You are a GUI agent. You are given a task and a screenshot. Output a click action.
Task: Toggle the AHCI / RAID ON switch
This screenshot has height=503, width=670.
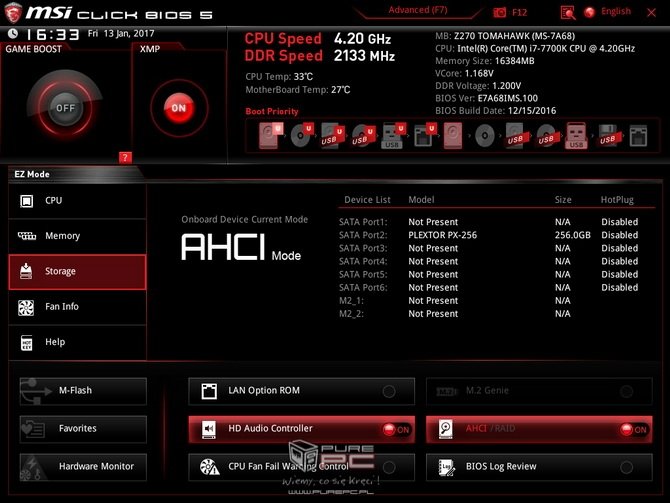[634, 429]
